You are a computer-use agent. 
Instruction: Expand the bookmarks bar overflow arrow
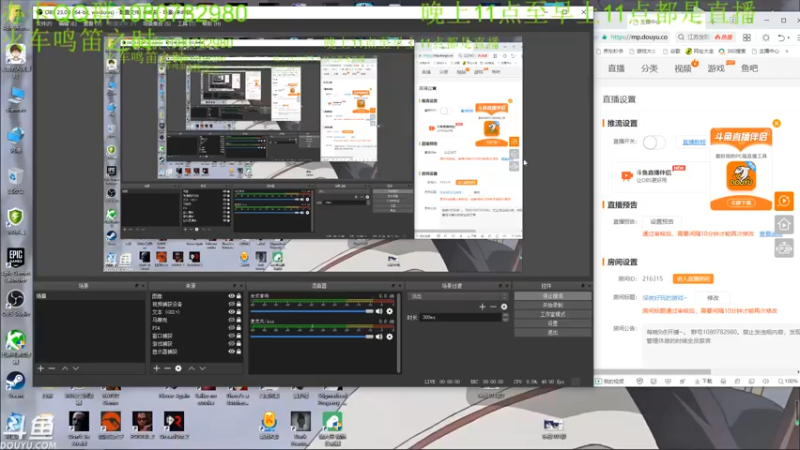click(x=787, y=52)
